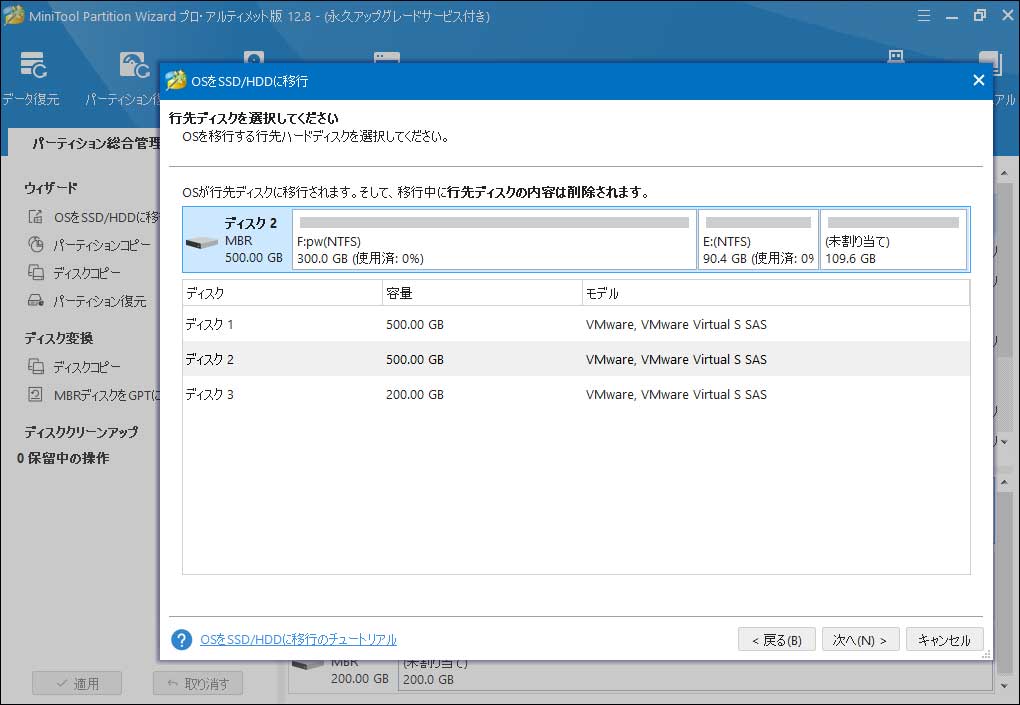
Task: Click 500.00 GB capacity of ディスク 1
Action: [x=414, y=325]
